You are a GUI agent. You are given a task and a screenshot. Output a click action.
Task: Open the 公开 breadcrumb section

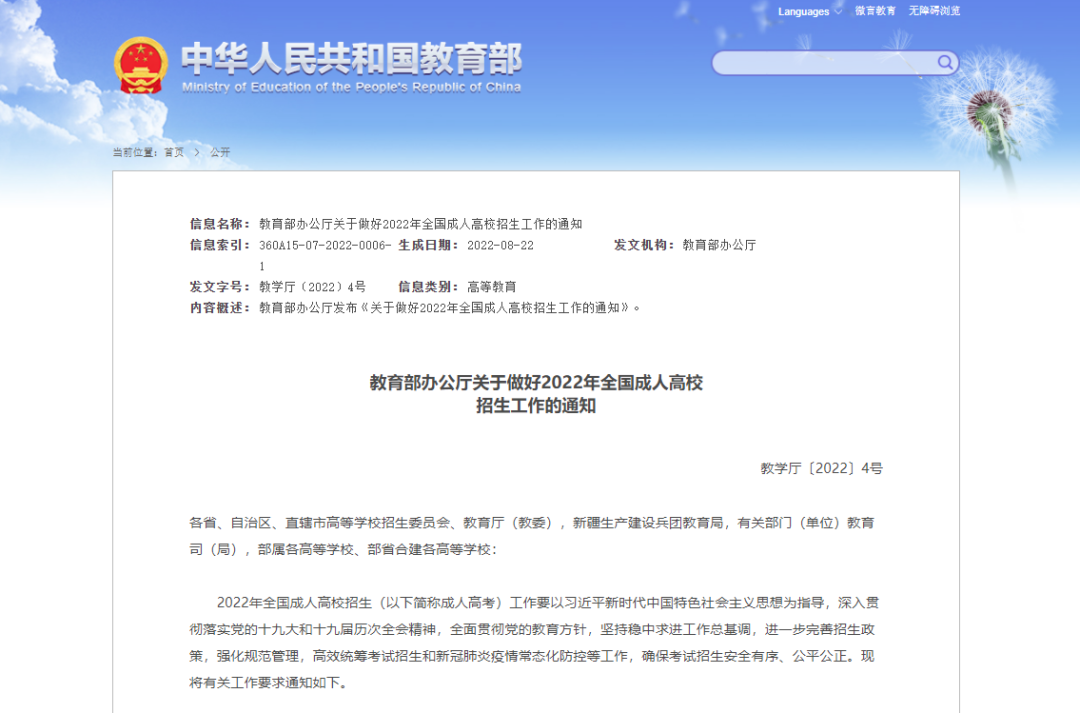[x=218, y=152]
